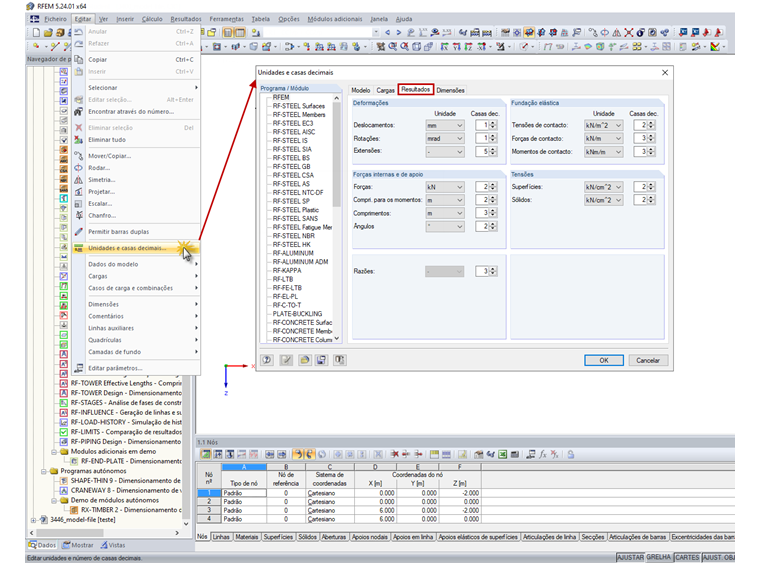Toggle GRELHA in the status bar

point(659,557)
